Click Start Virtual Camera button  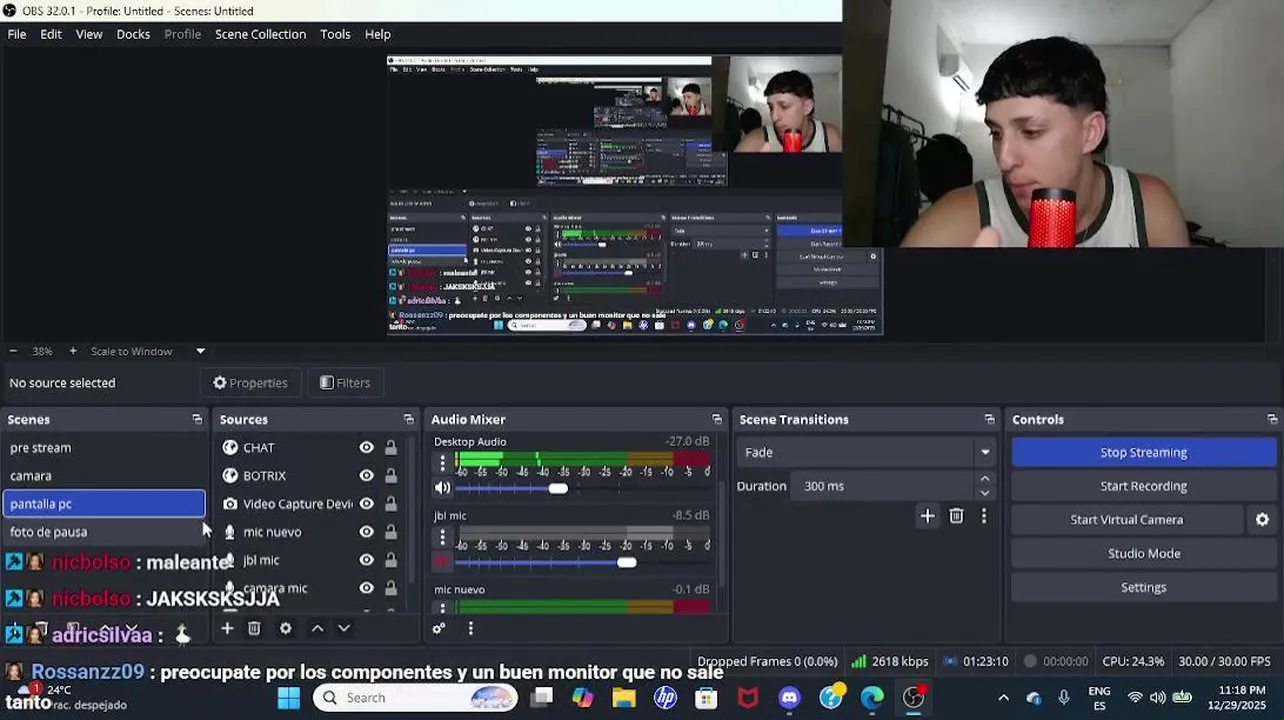pos(1127,519)
